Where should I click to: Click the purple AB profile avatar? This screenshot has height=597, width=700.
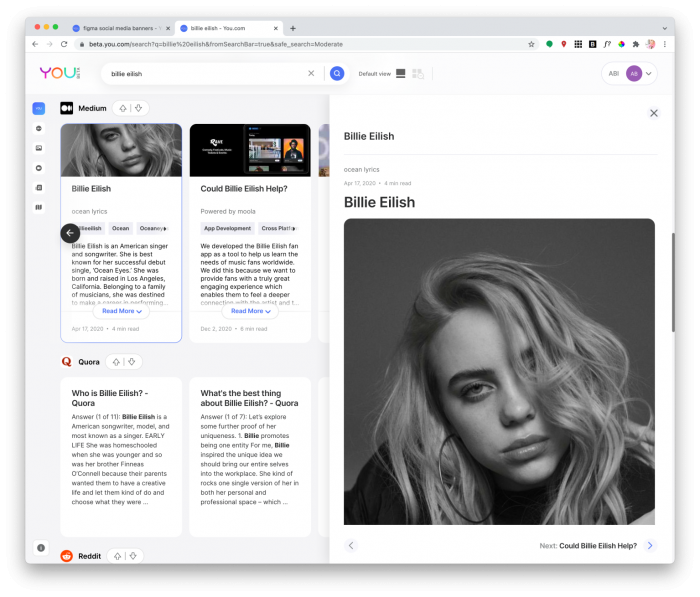coord(634,74)
